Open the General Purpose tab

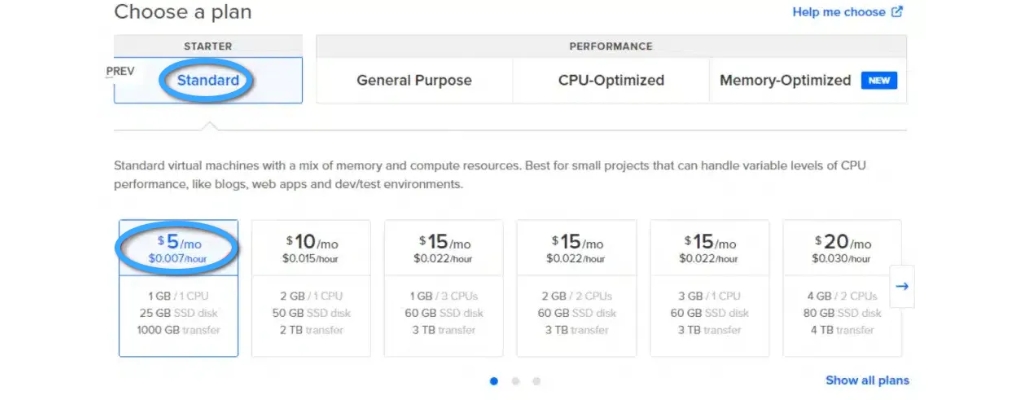(x=414, y=81)
